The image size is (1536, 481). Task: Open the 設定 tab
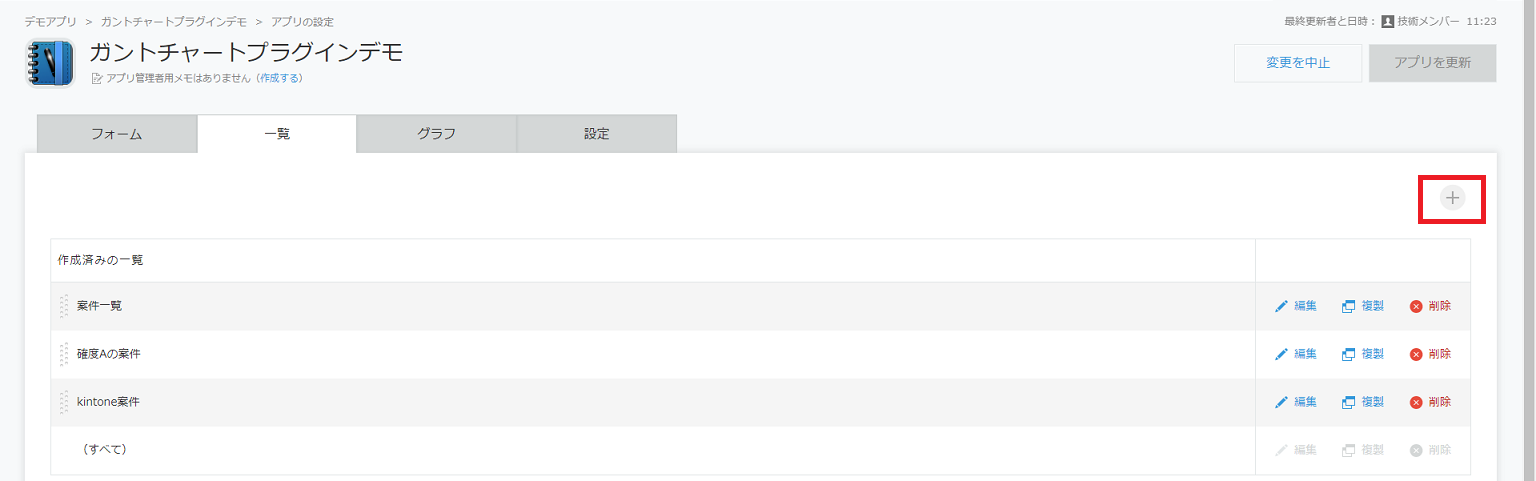point(597,134)
